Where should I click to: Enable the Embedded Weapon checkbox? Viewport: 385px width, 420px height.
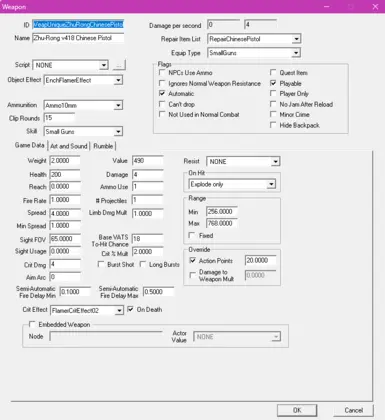click(x=32, y=324)
